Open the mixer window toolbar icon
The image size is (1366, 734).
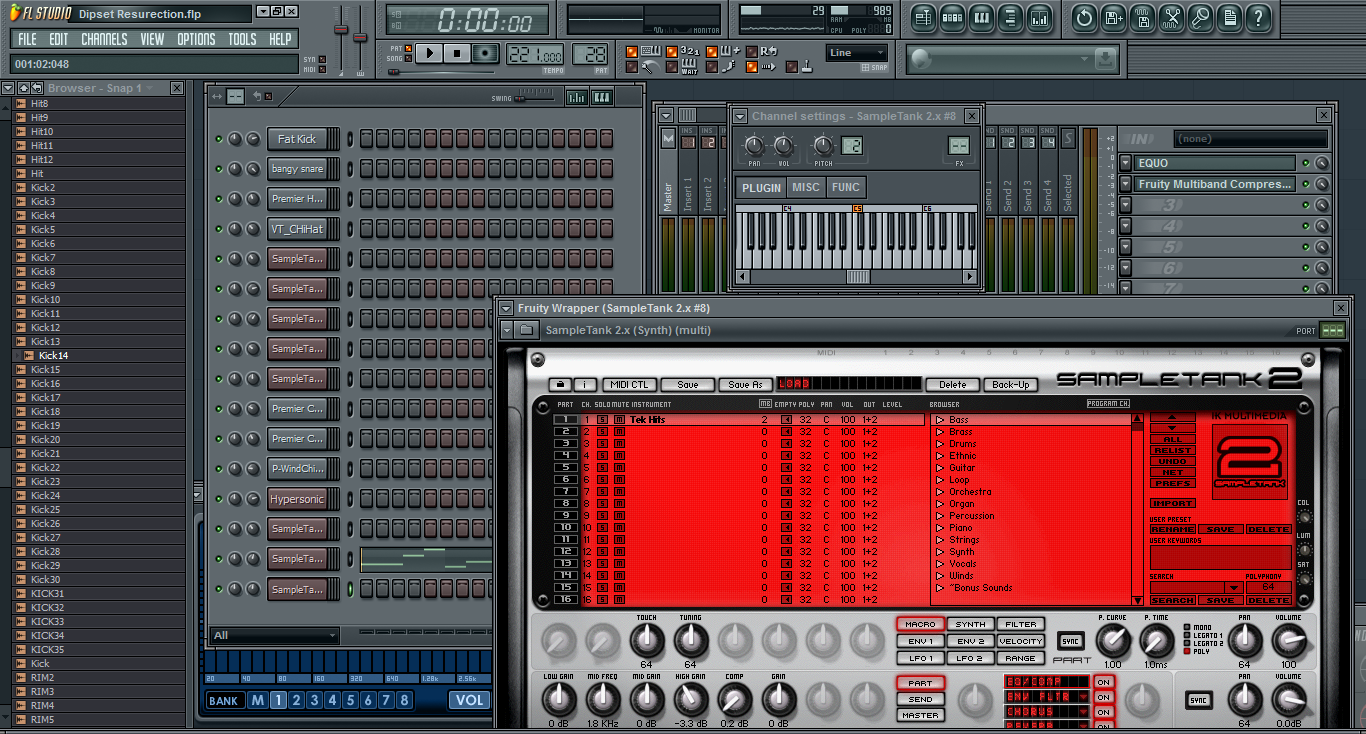pyautogui.click(x=1040, y=17)
